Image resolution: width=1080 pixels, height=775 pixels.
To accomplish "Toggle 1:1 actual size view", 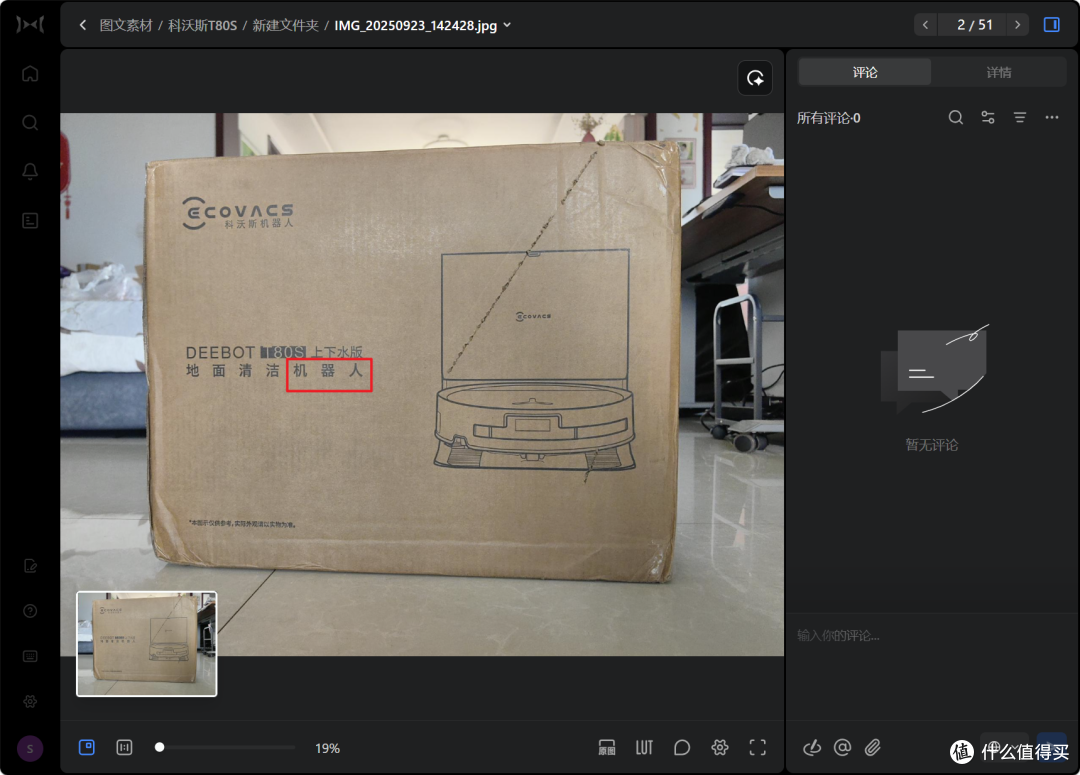I will click(124, 747).
